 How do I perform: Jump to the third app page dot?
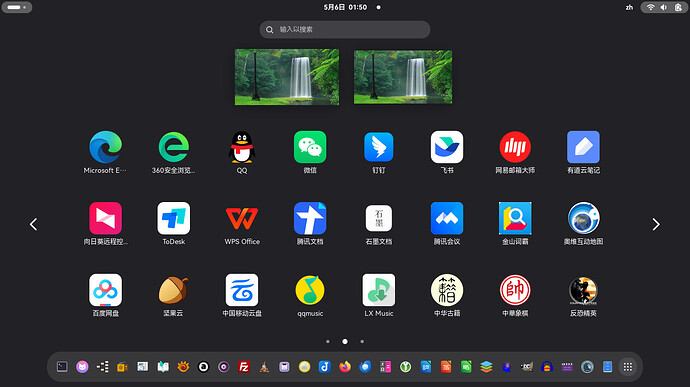coord(362,341)
